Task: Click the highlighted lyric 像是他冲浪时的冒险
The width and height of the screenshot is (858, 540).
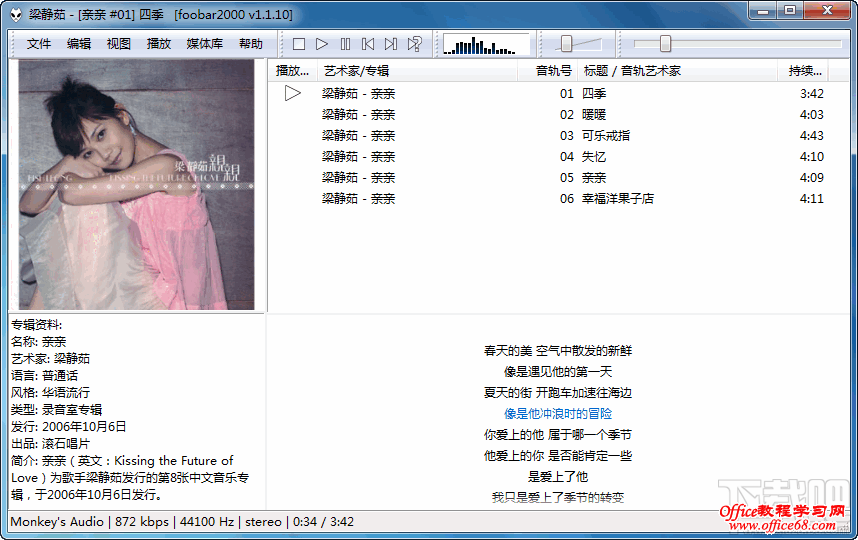Action: tap(558, 414)
